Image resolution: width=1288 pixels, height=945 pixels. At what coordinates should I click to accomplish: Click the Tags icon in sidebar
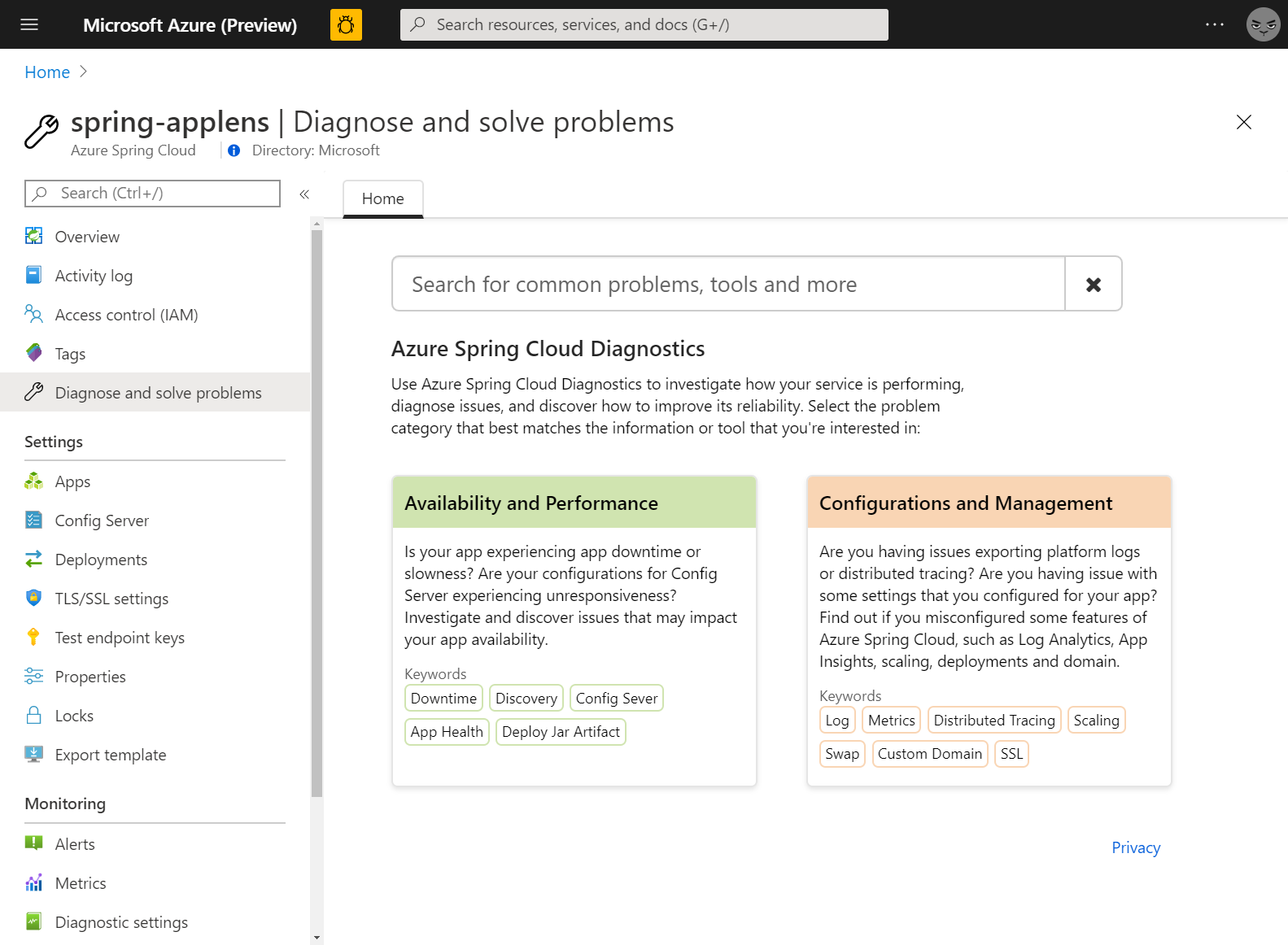34,353
